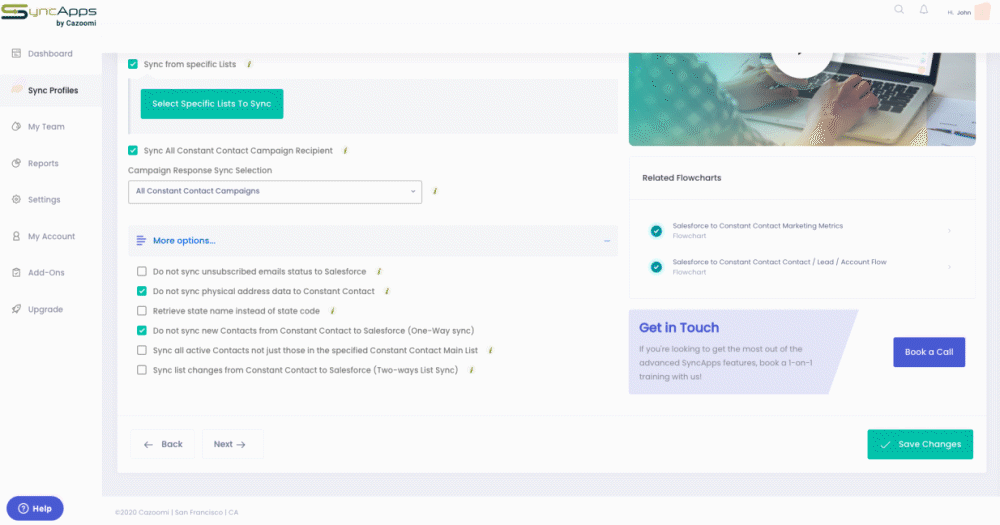
Task: Click the Upgrade rocket icon
Action: [x=17, y=309]
